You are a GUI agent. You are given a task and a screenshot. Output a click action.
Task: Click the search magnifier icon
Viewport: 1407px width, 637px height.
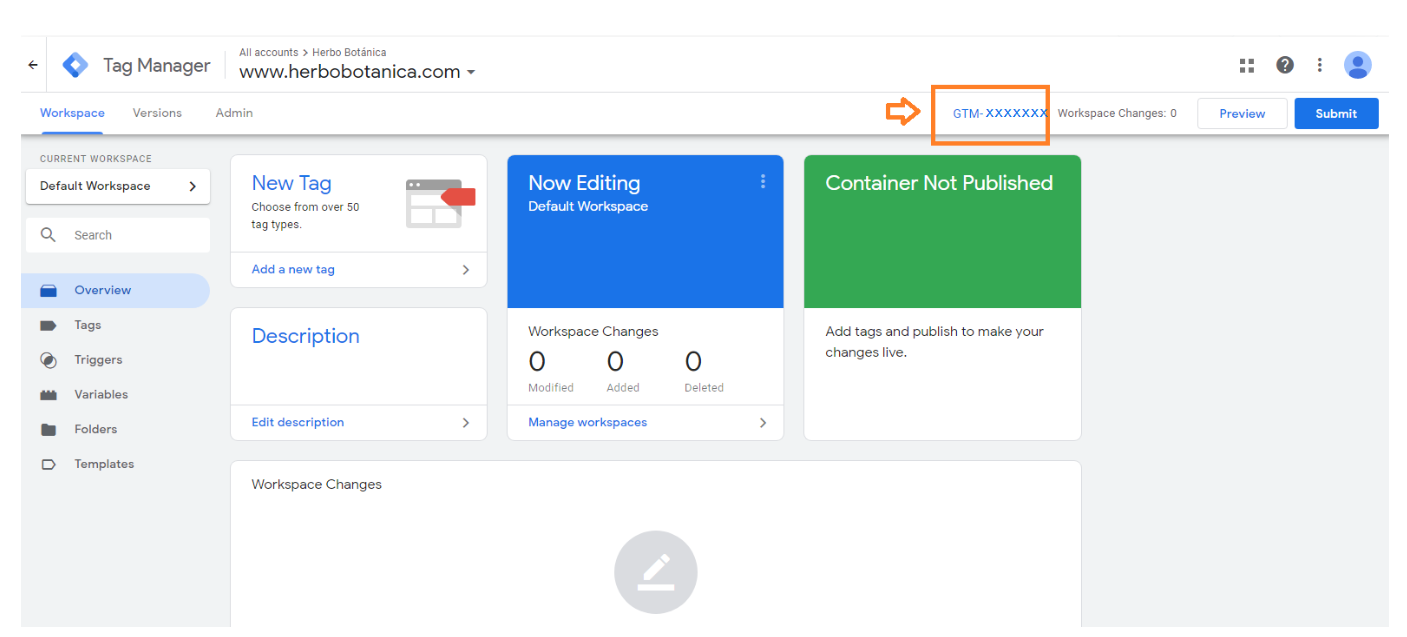point(48,235)
